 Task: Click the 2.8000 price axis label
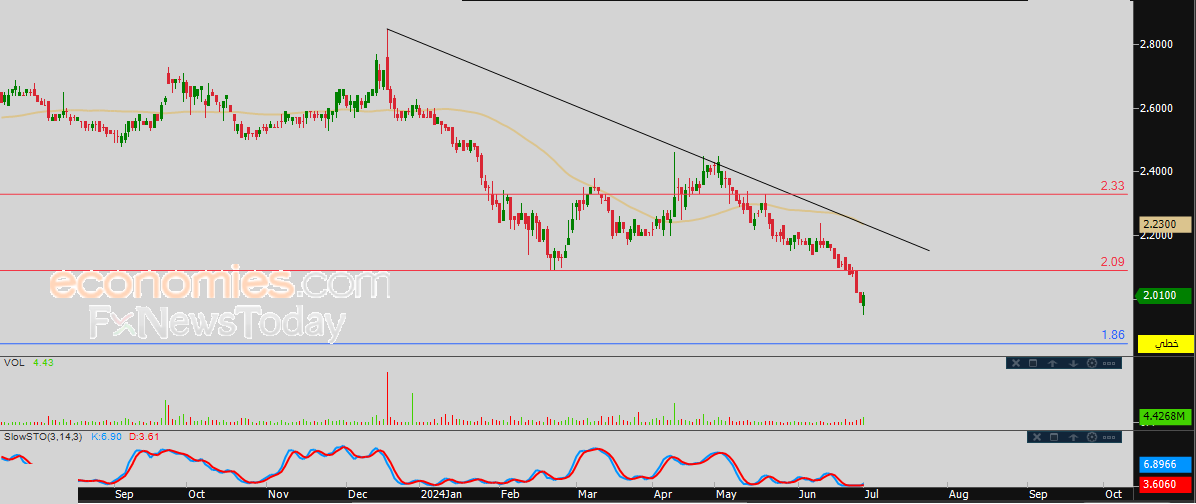tap(1156, 44)
